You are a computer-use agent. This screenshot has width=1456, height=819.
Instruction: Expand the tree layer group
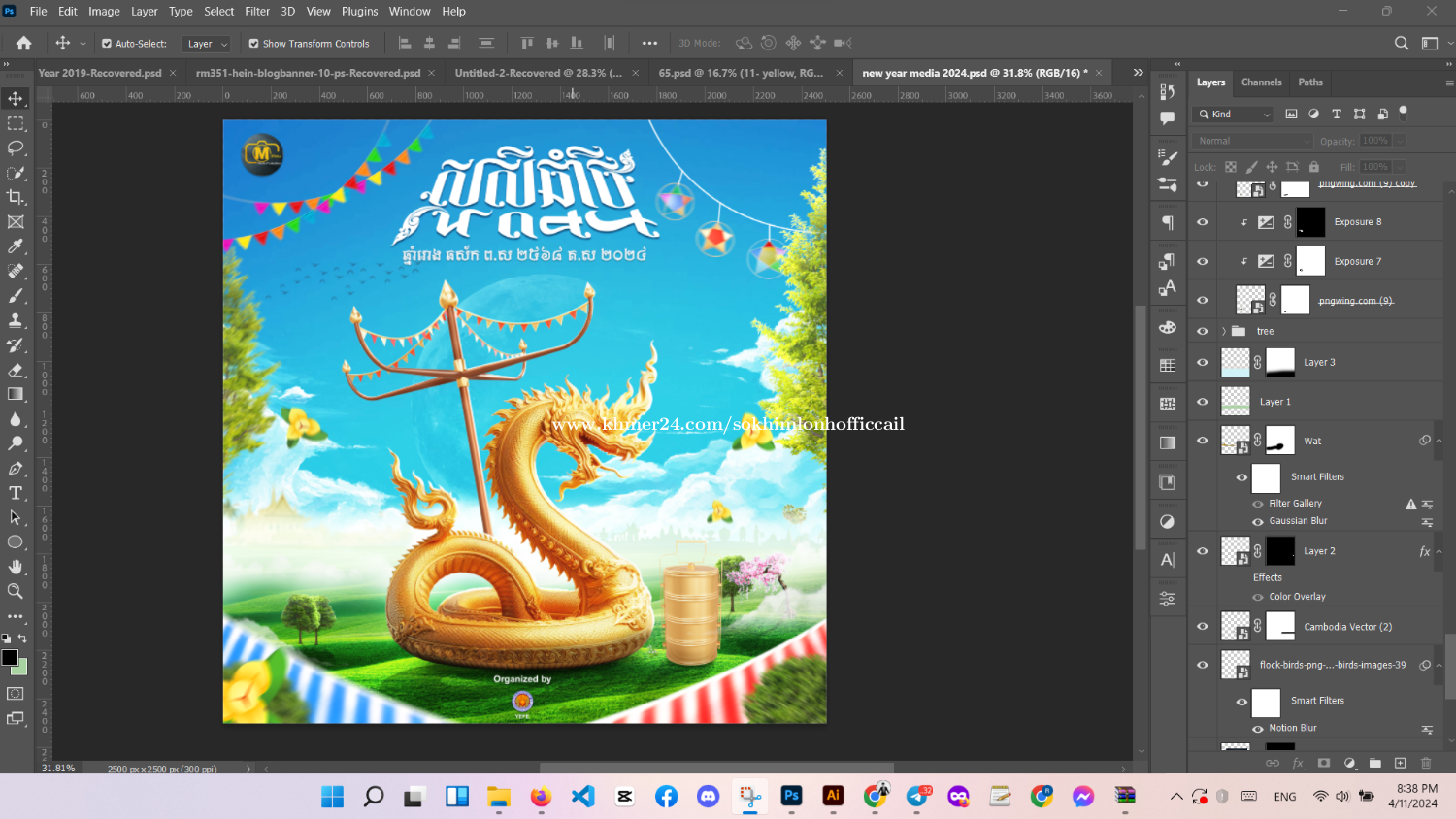1223,331
